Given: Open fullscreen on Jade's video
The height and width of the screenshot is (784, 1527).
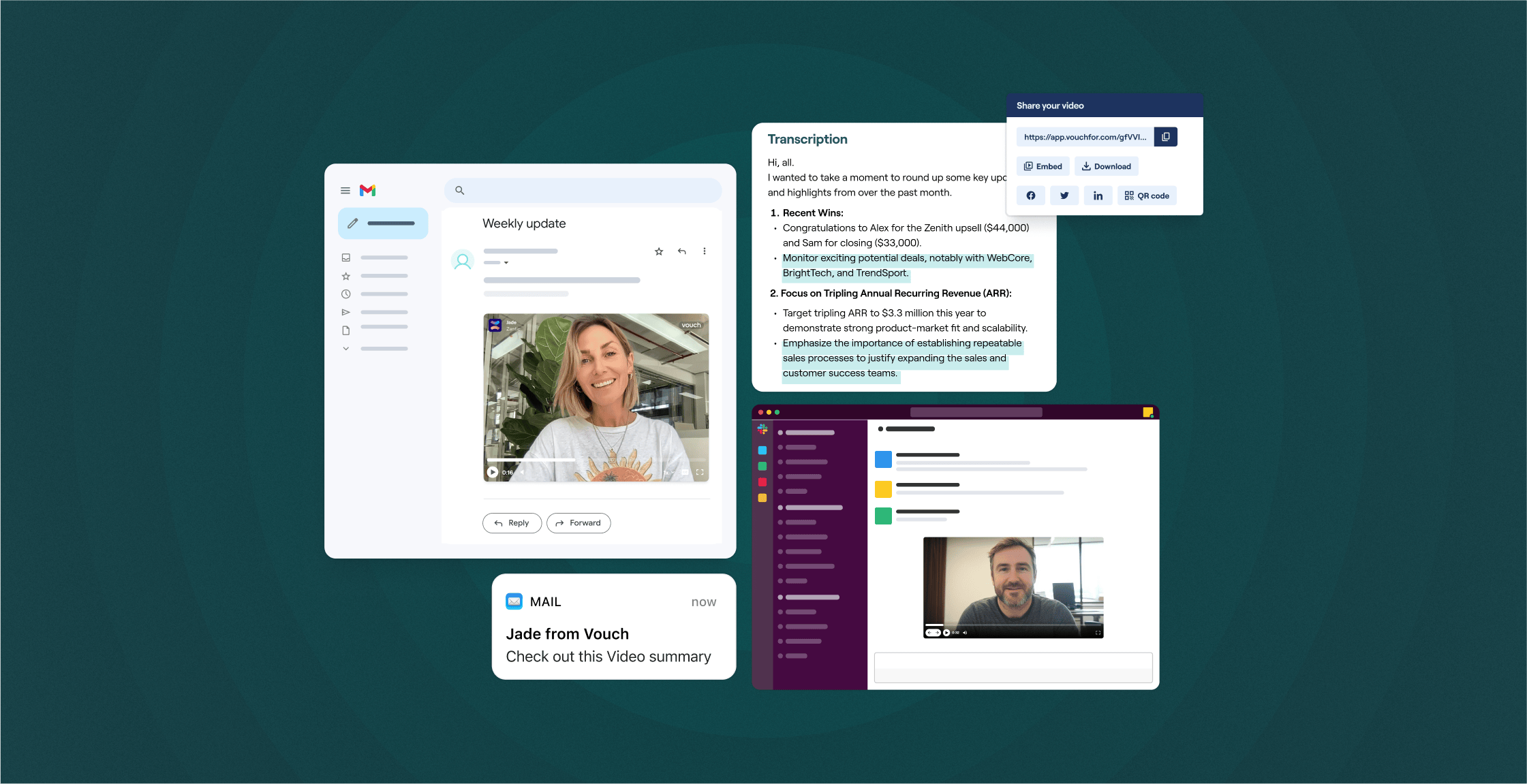Looking at the screenshot, I should [x=700, y=472].
